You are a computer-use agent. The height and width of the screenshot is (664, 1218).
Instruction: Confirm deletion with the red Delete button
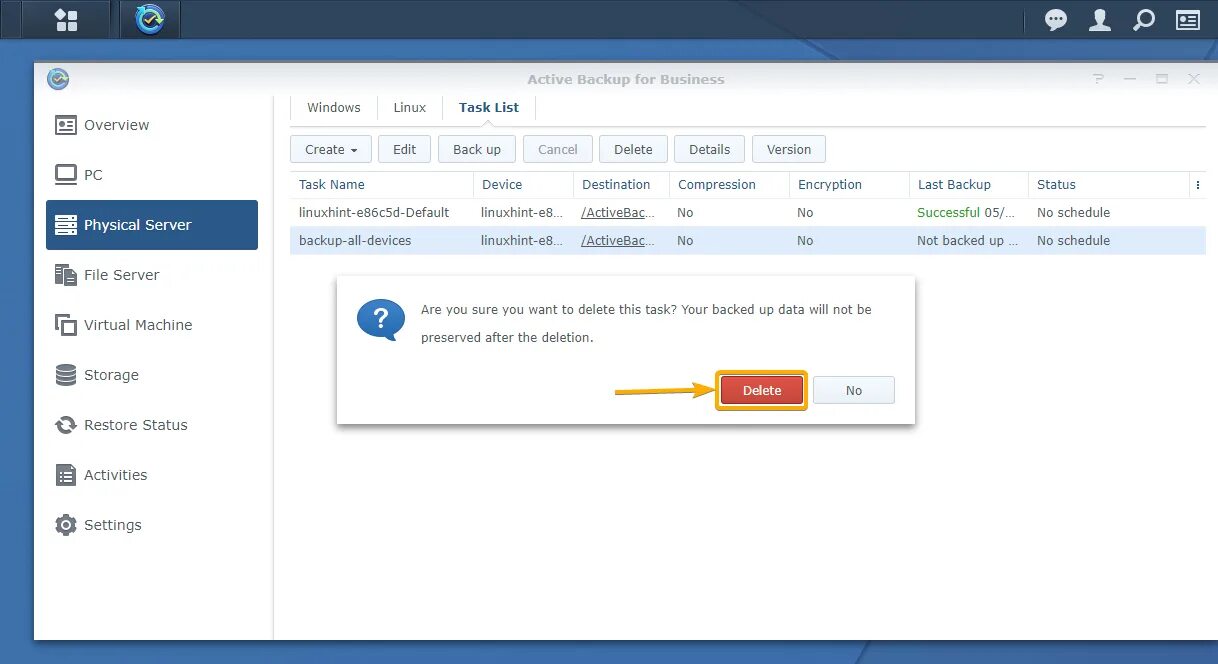pos(762,390)
